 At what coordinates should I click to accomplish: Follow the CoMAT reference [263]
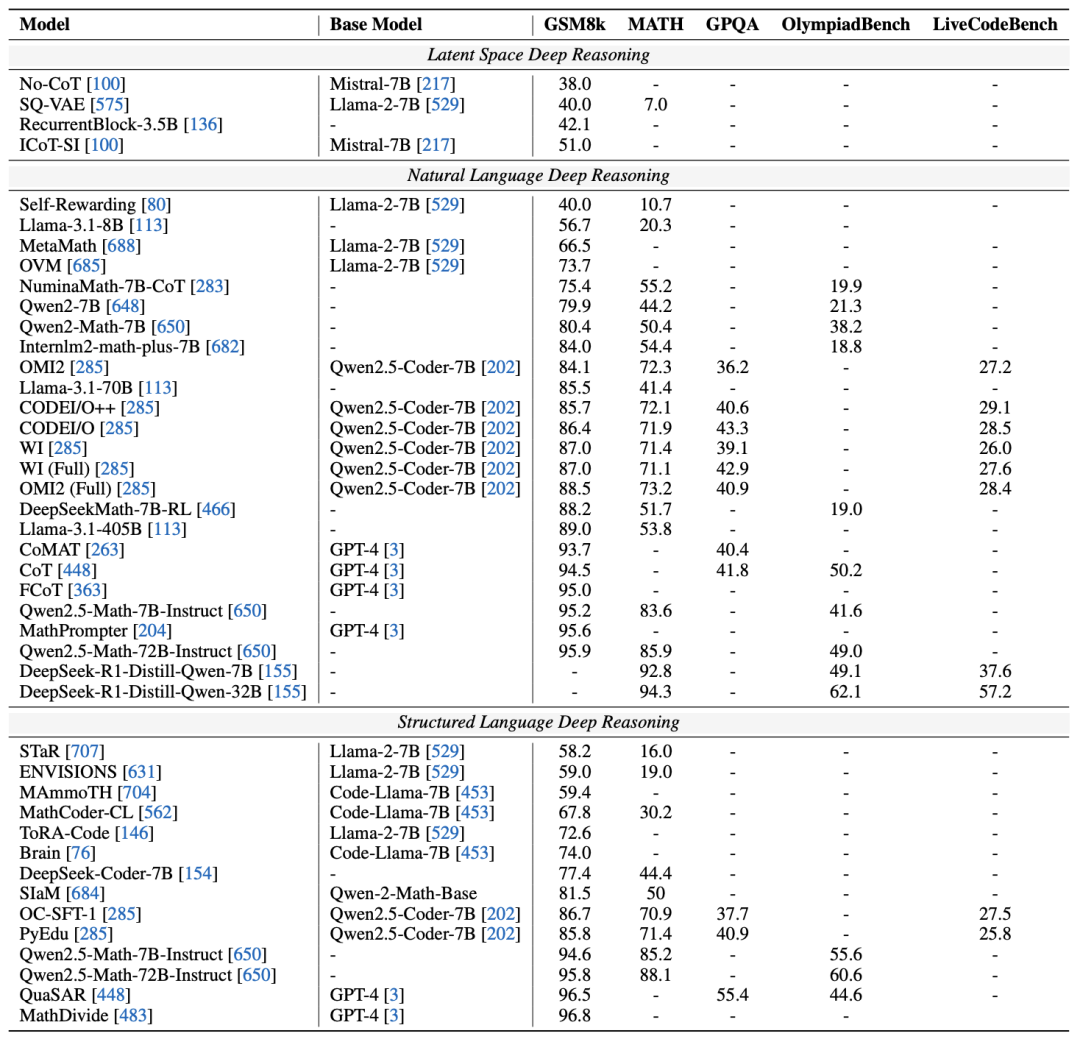click(105, 550)
